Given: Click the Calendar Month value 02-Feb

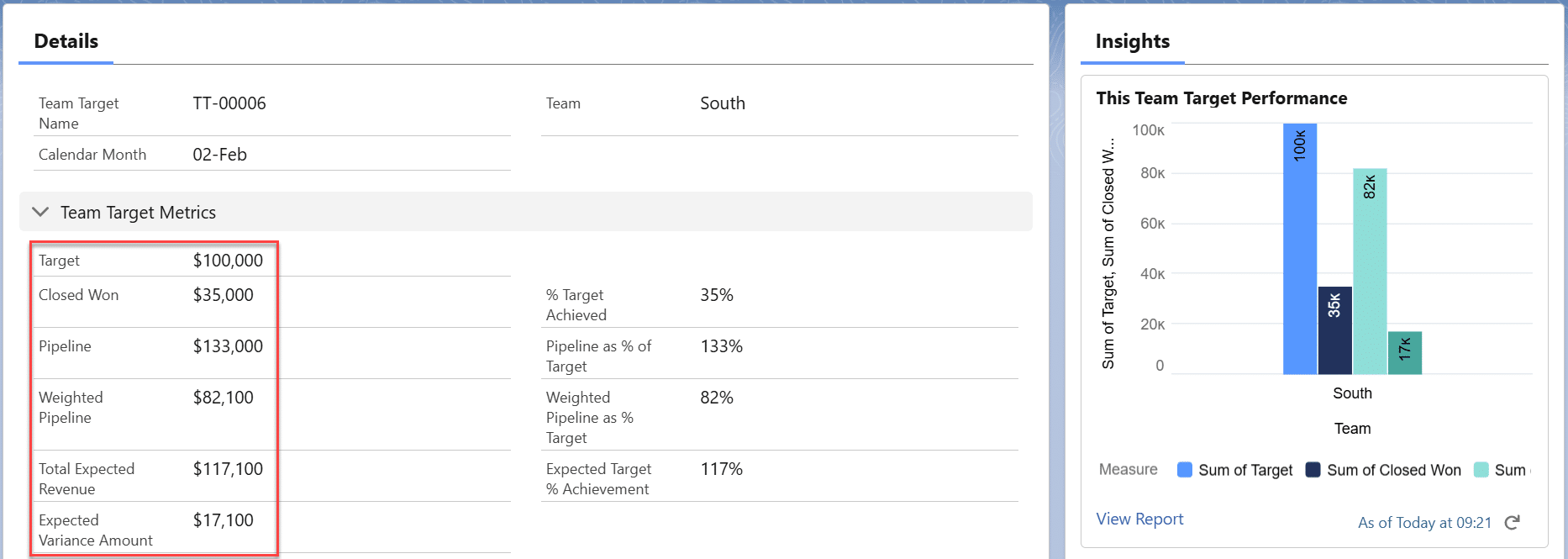Looking at the screenshot, I should coord(220,155).
